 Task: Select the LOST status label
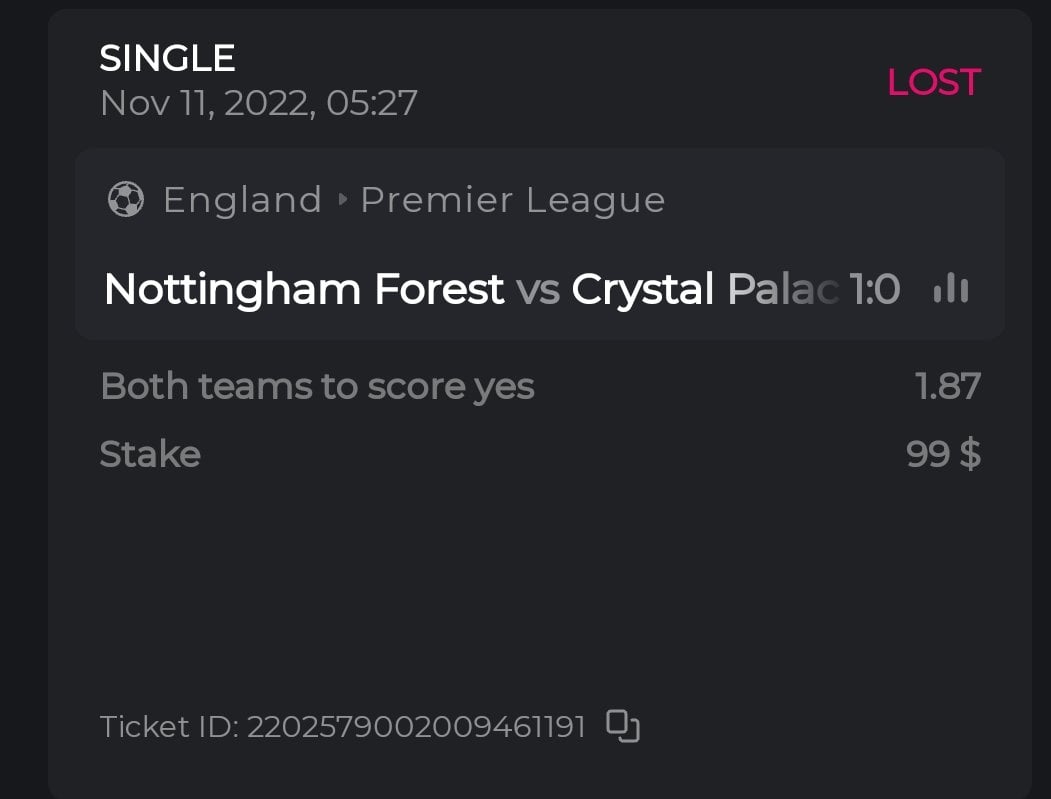point(933,82)
